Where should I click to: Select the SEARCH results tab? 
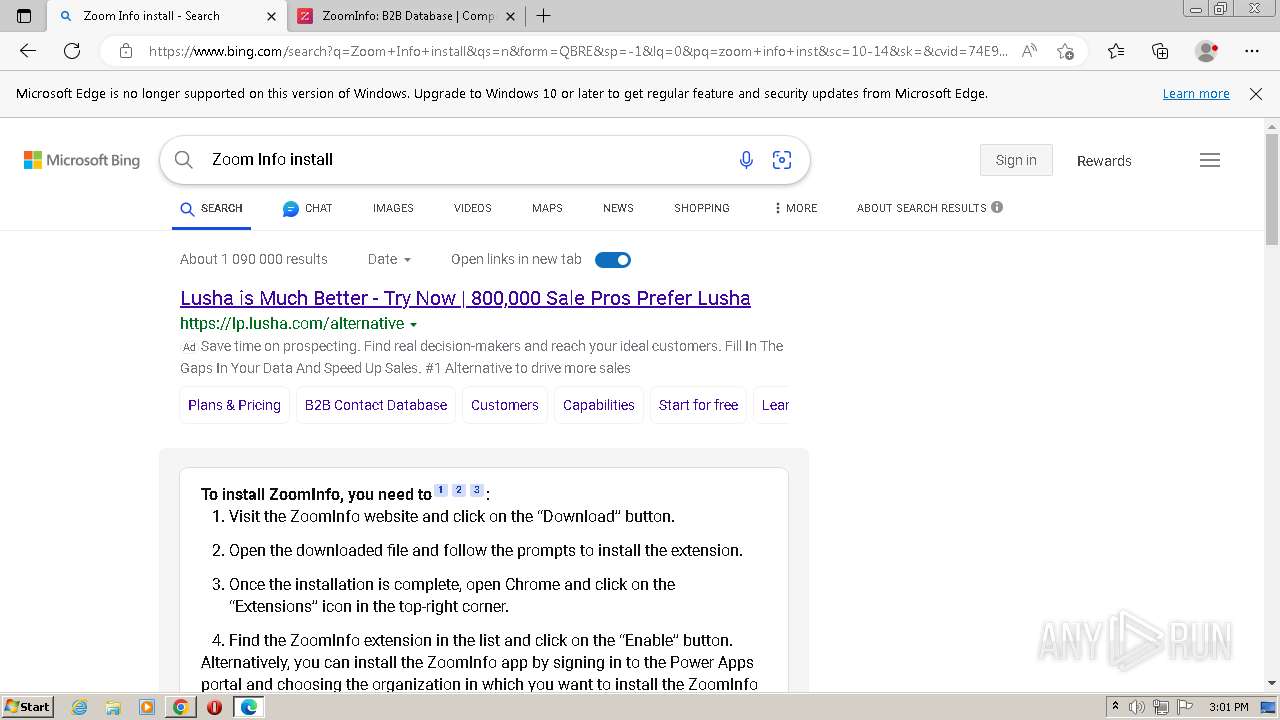click(211, 208)
